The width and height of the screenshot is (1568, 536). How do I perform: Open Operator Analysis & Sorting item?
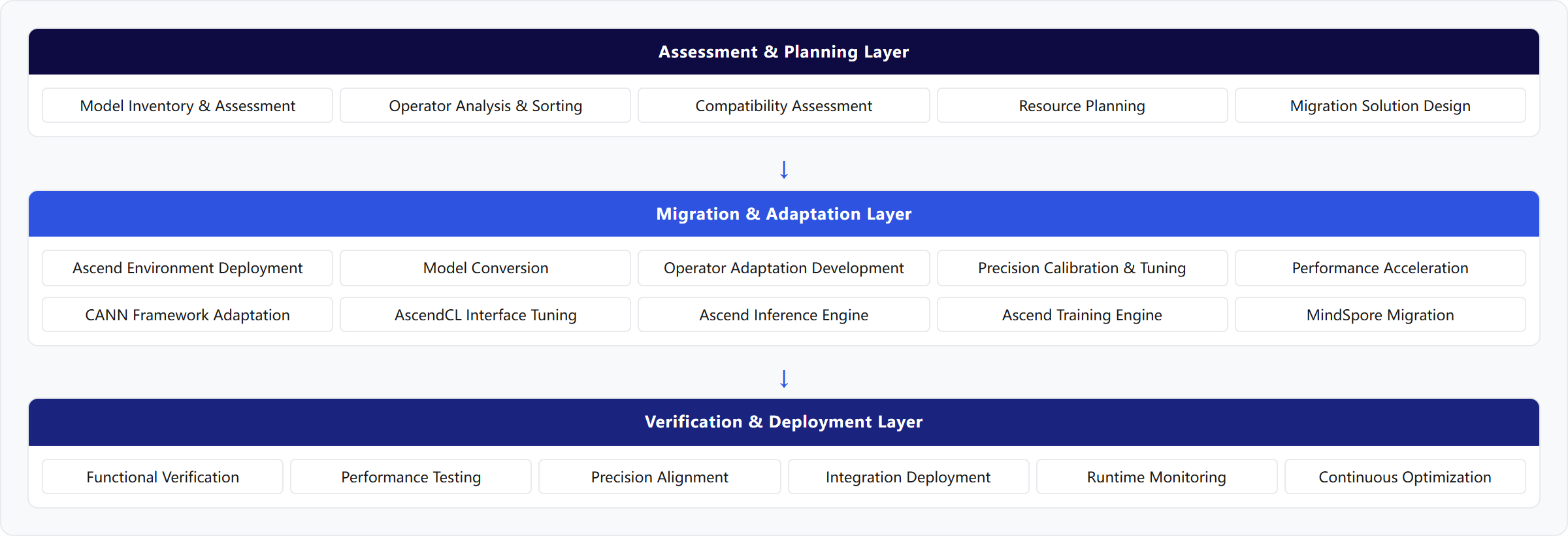pos(485,106)
